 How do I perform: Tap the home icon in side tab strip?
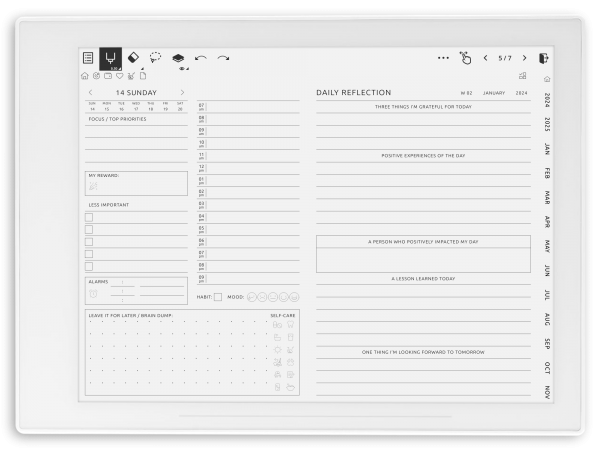[x=547, y=79]
